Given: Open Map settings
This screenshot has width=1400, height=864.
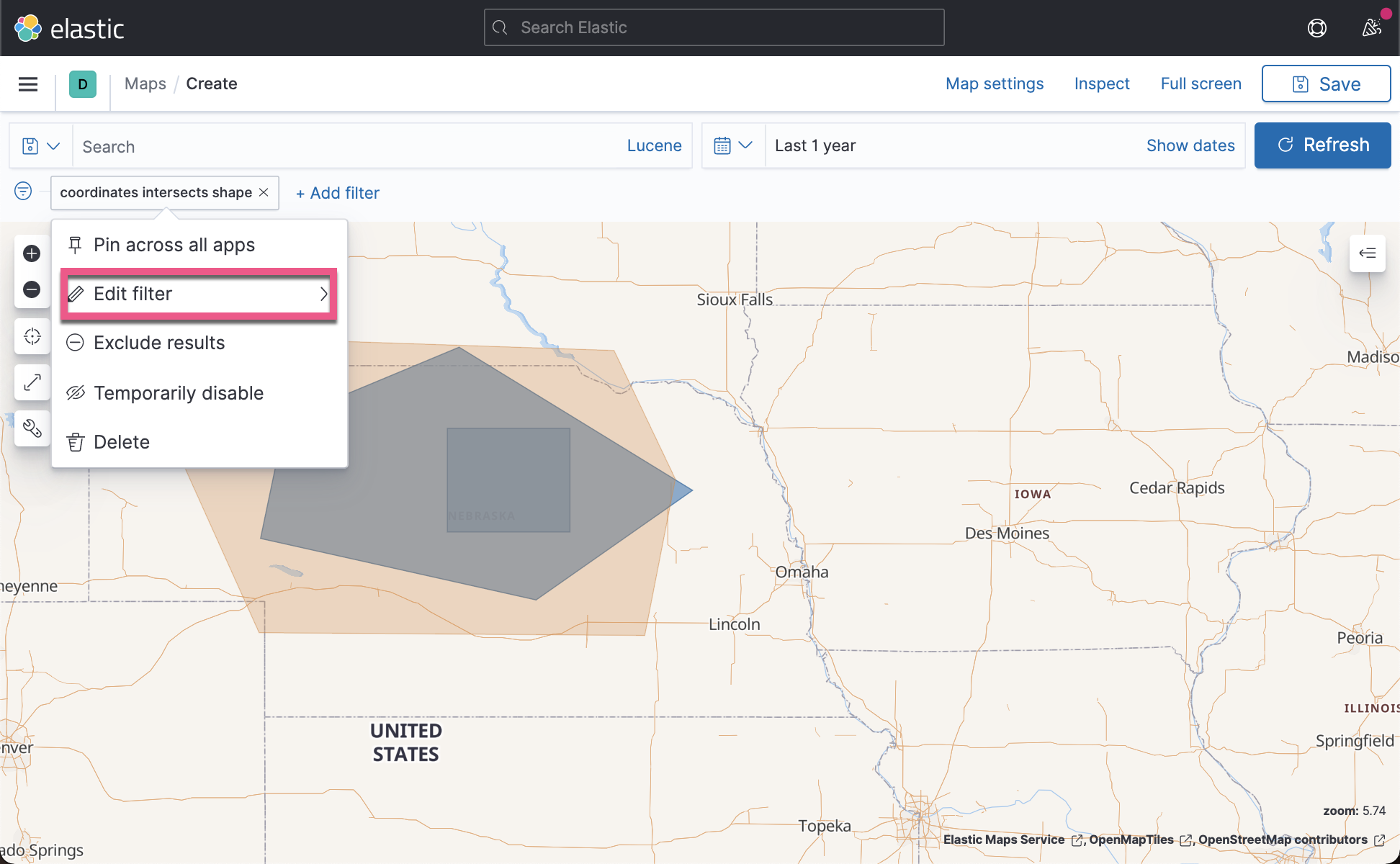Looking at the screenshot, I should pos(994,84).
